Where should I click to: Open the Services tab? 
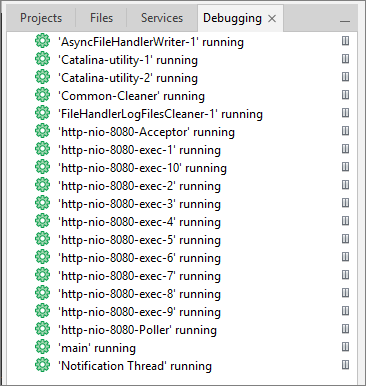(x=162, y=18)
